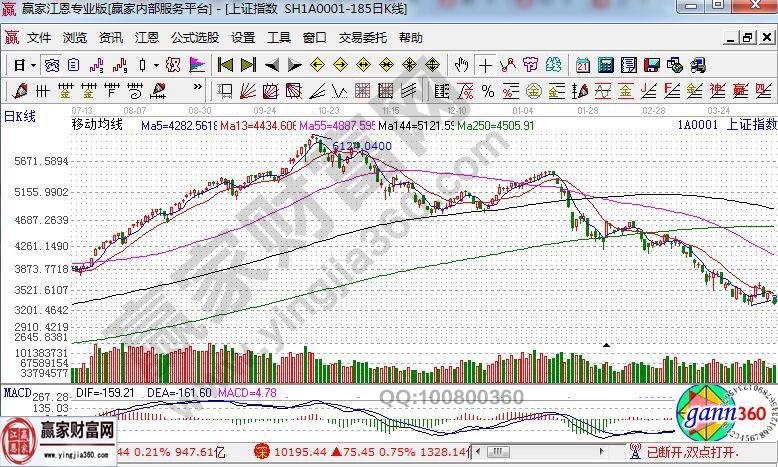Viewport: 778px width, 467px height.
Task: Select the crosshair cursor tool
Action: pyautogui.click(x=485, y=65)
